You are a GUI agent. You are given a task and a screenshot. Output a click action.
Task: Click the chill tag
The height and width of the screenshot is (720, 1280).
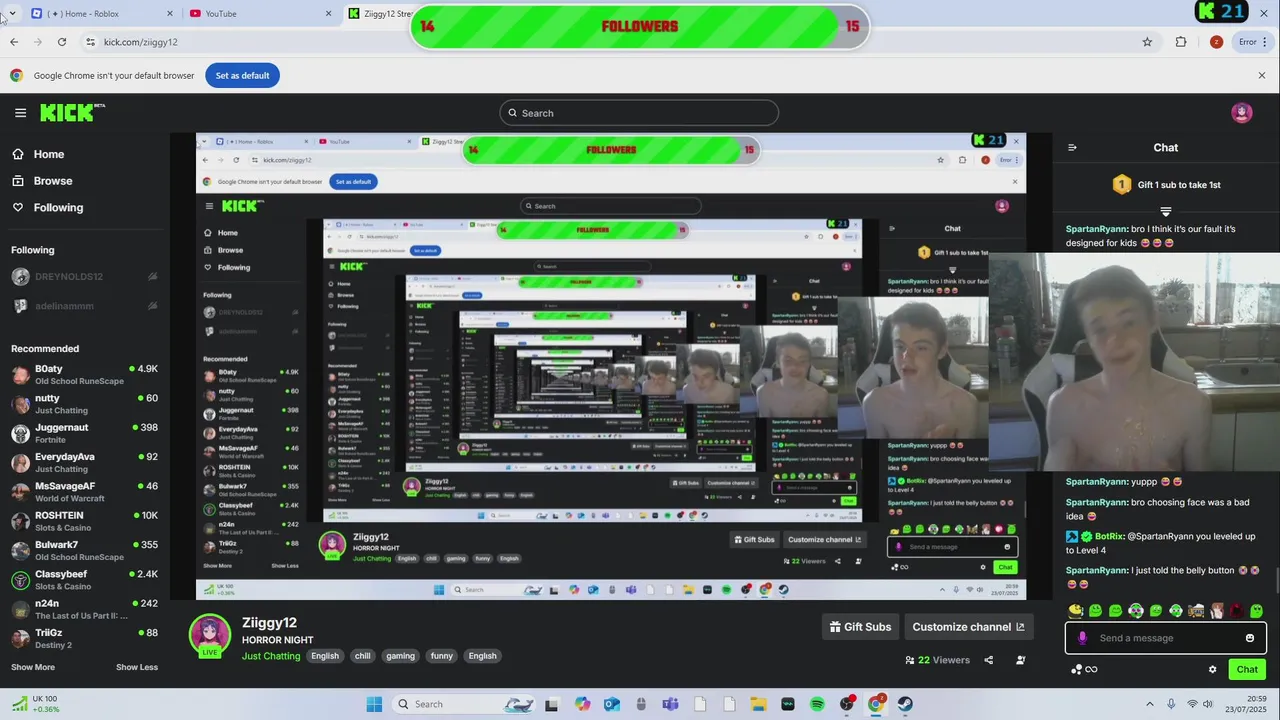click(363, 656)
